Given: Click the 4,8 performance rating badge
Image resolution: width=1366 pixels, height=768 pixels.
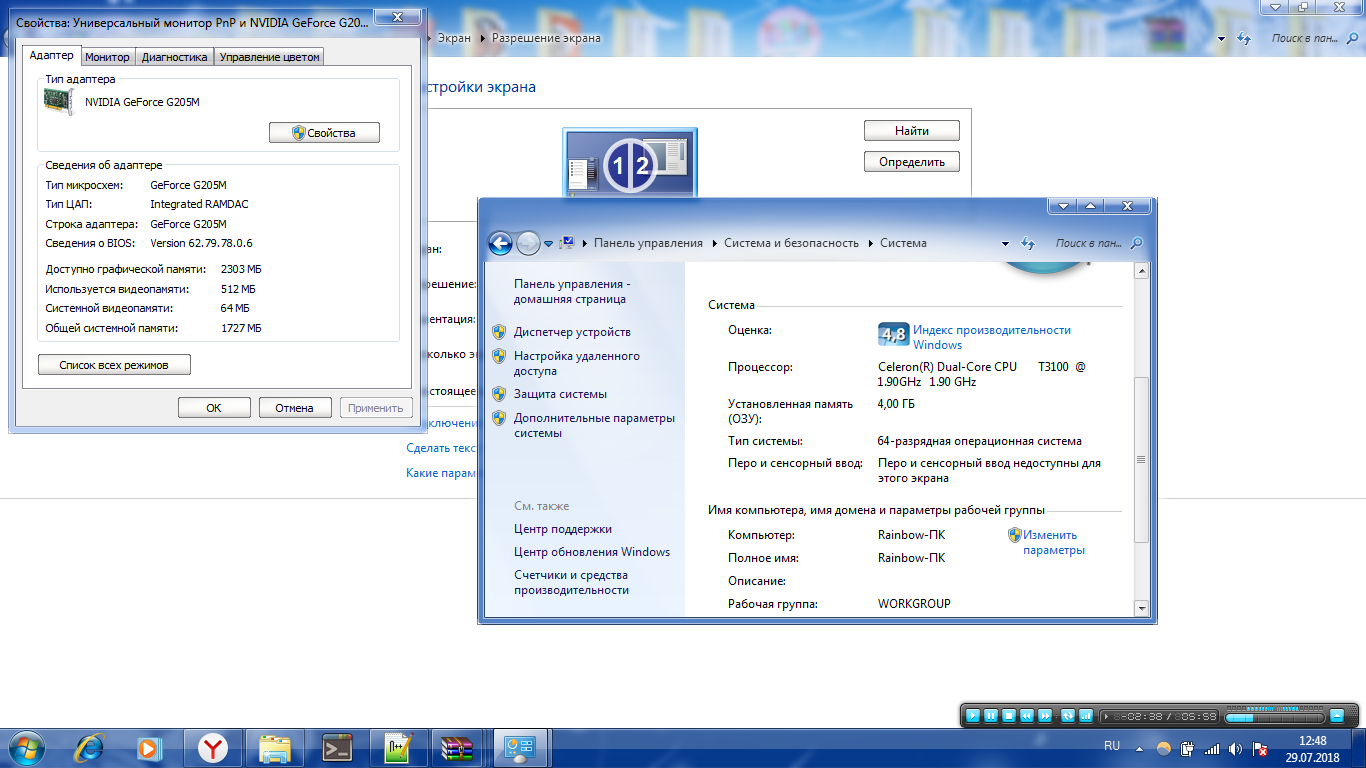Looking at the screenshot, I should click(893, 336).
